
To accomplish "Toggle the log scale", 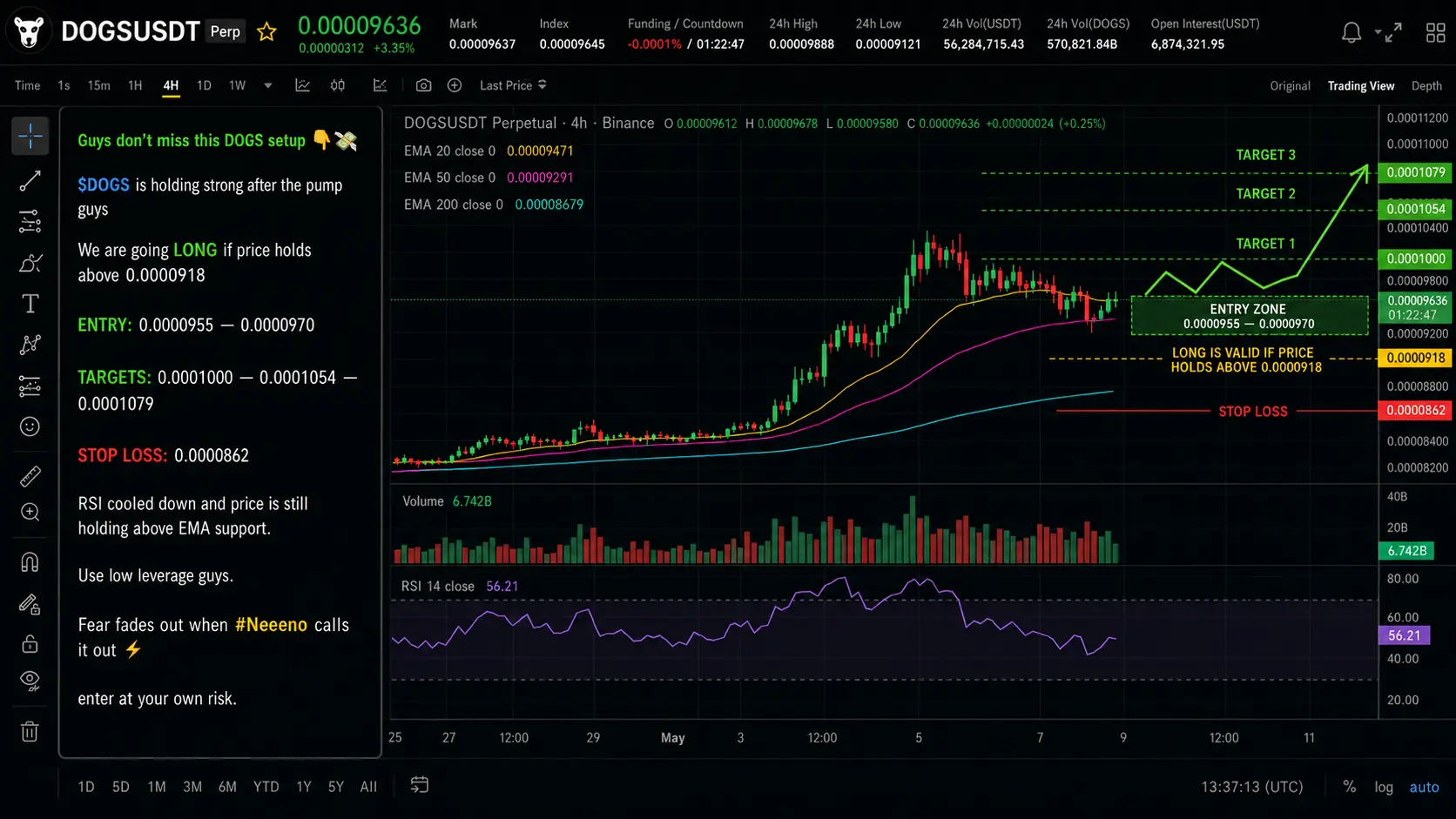I will click(x=1384, y=787).
